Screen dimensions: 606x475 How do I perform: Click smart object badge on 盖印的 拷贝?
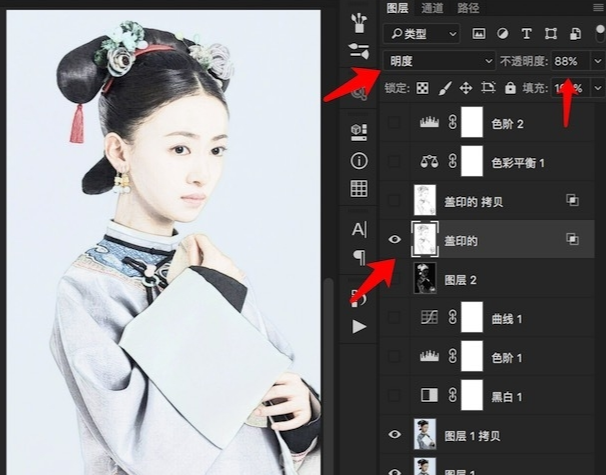tap(572, 200)
